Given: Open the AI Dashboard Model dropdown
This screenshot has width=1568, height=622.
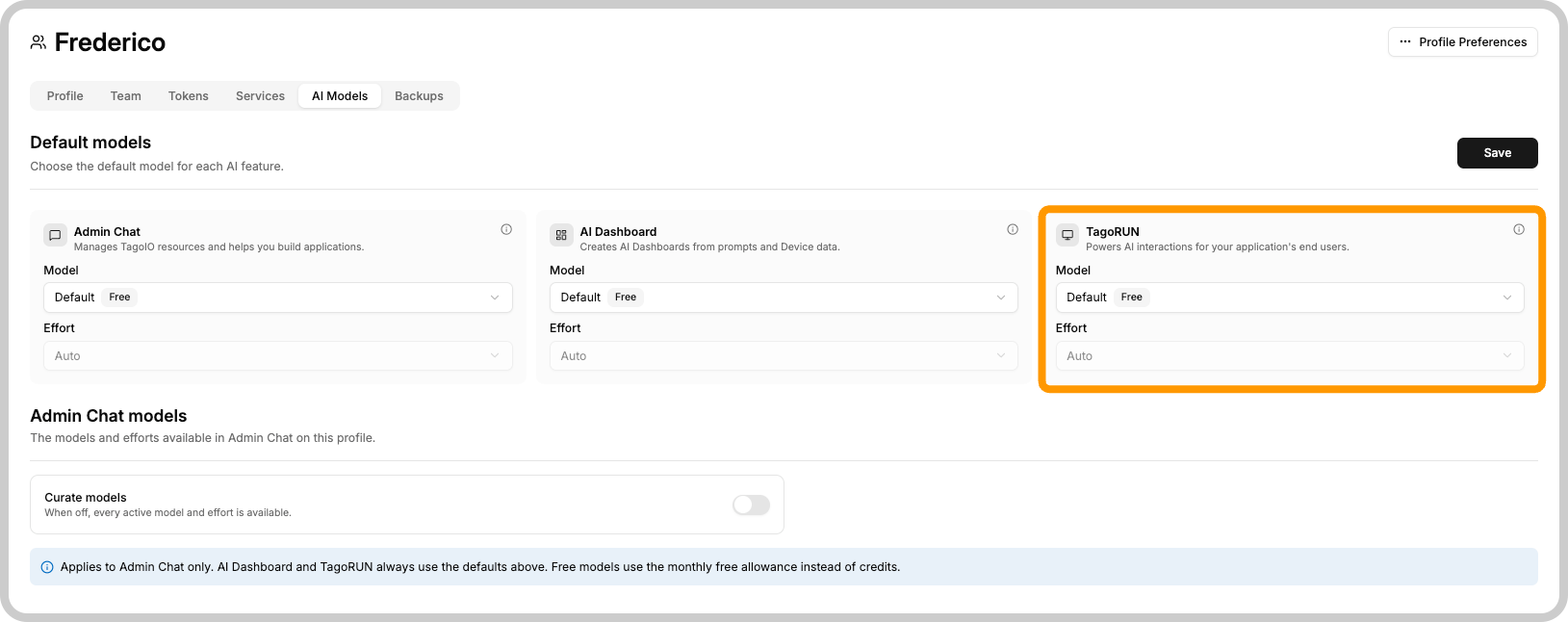Looking at the screenshot, I should [784, 298].
